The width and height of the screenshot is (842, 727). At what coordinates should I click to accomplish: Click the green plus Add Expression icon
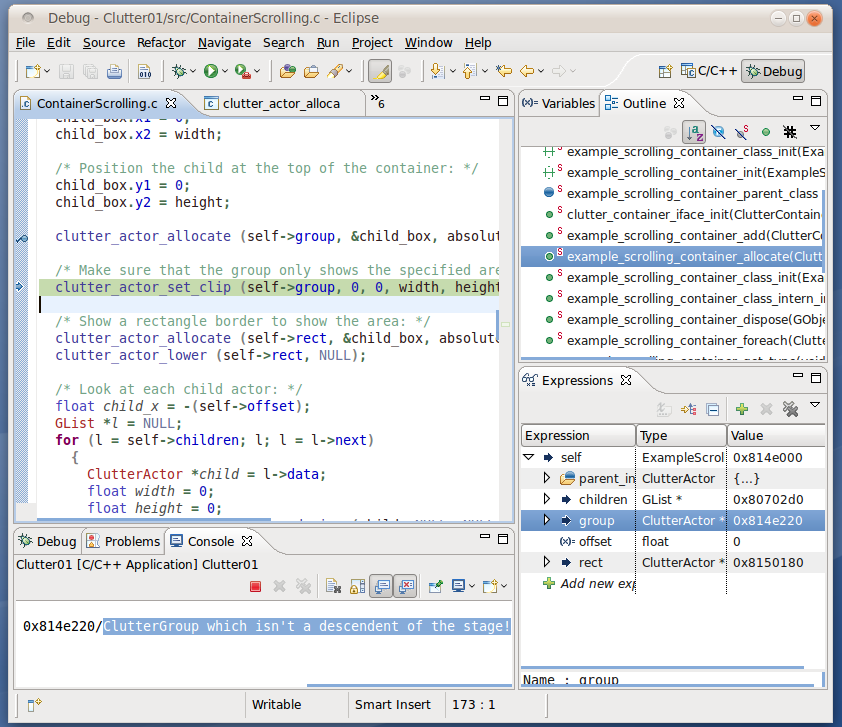click(741, 409)
